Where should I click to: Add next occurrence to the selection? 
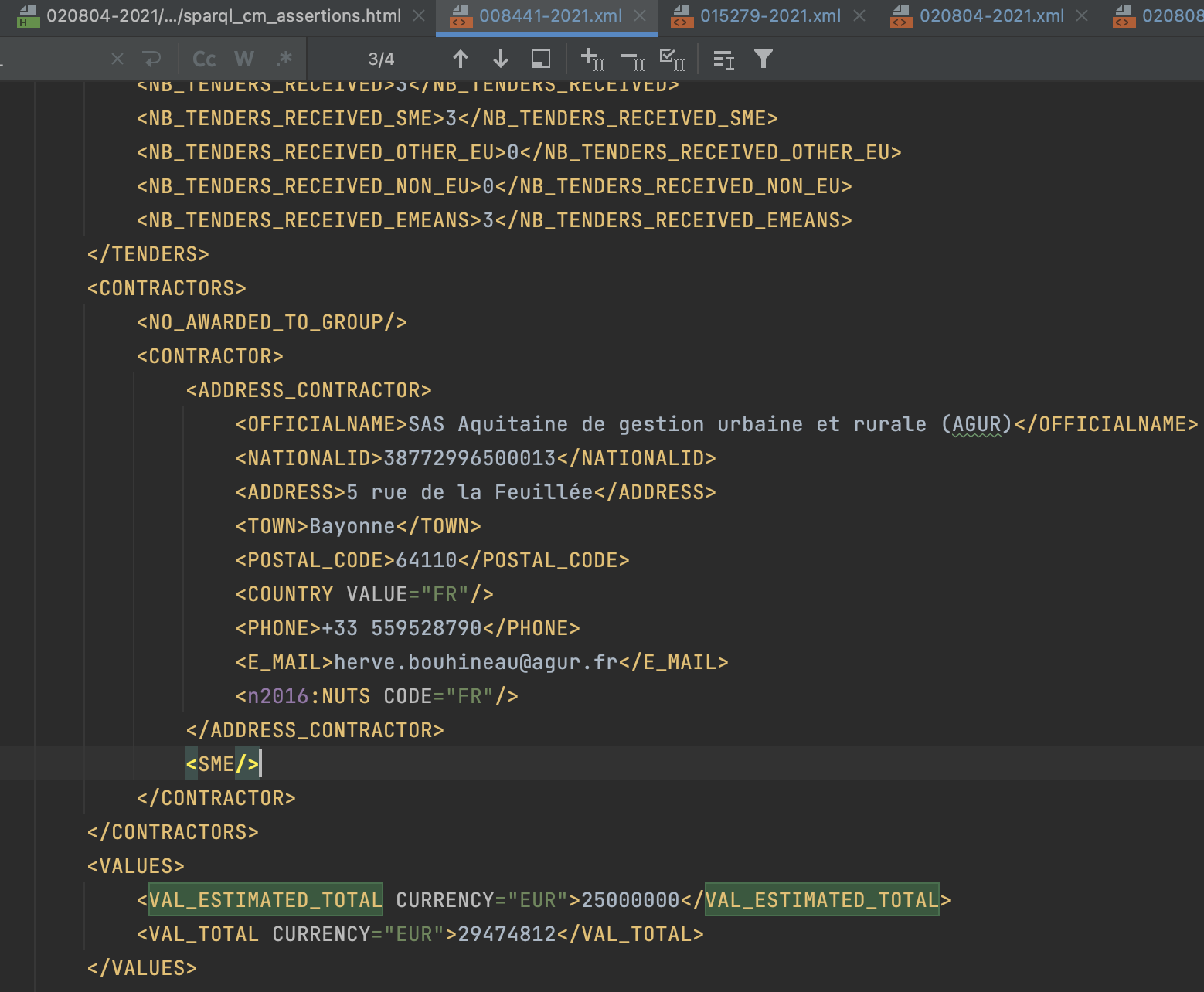point(592,59)
